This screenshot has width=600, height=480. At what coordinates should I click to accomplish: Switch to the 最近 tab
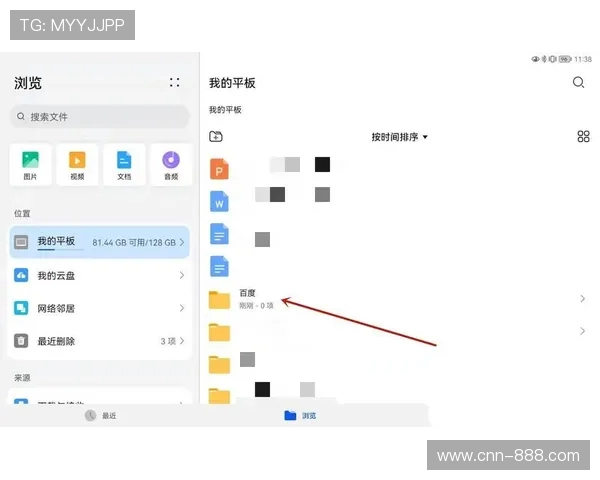click(x=100, y=415)
